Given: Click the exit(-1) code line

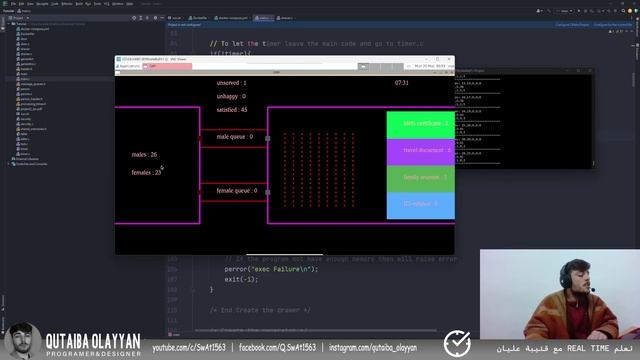Looking at the screenshot, I should coord(241,279).
